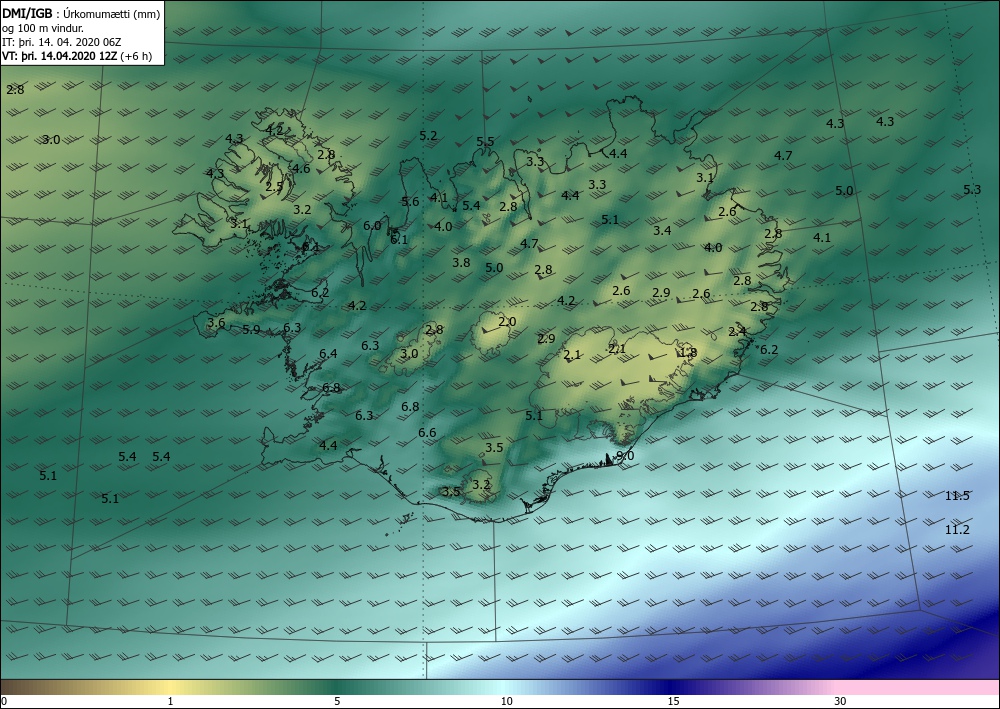Click the 2.4 value on the map
Screen dimensions: 1000x709
[x=737, y=332]
